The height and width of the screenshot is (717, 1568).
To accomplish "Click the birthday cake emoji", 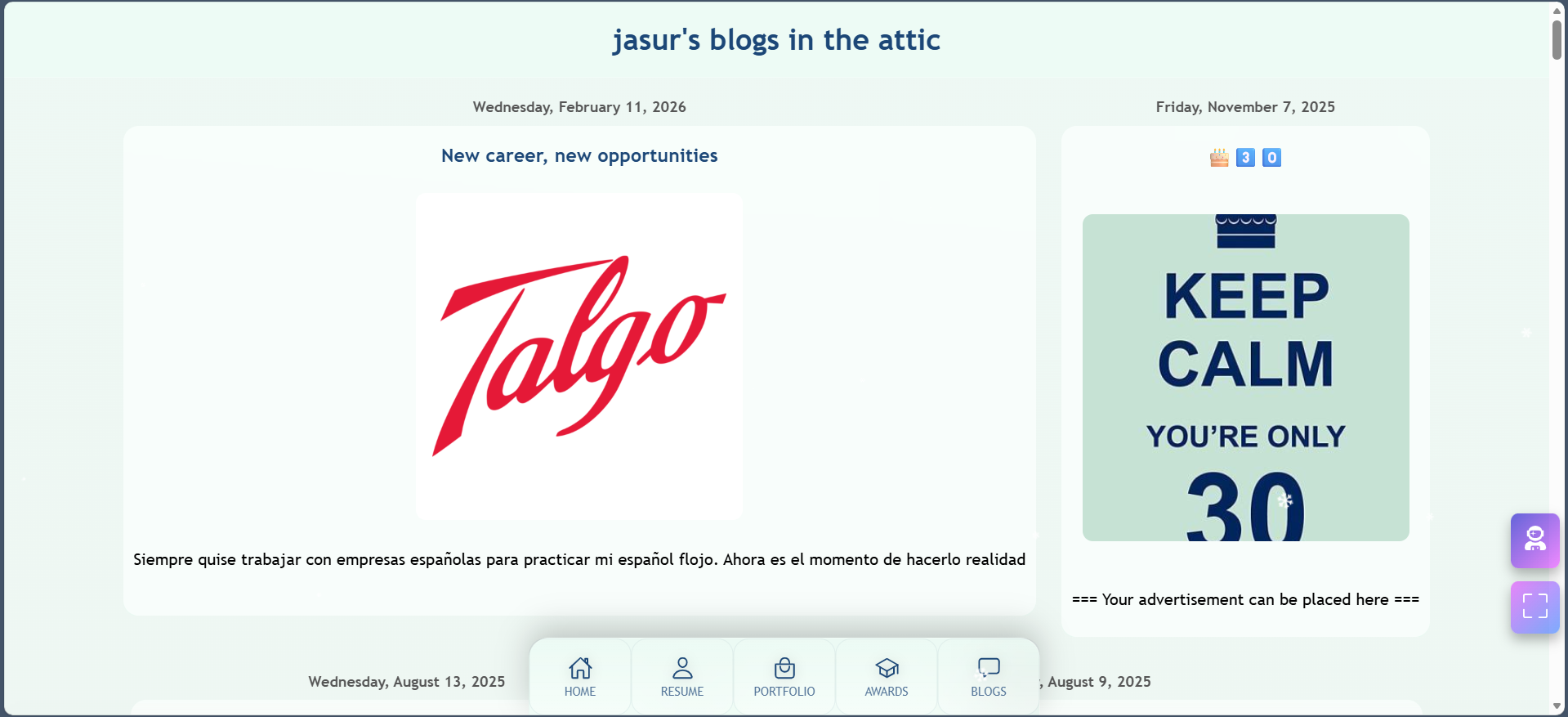I will 1219,157.
